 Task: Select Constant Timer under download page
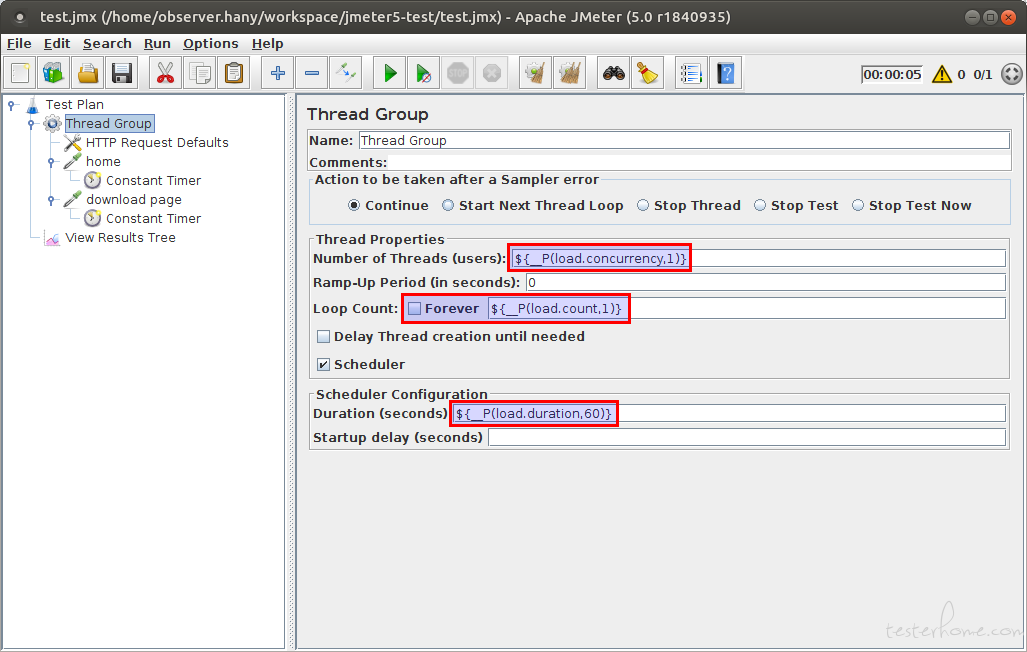coord(153,219)
